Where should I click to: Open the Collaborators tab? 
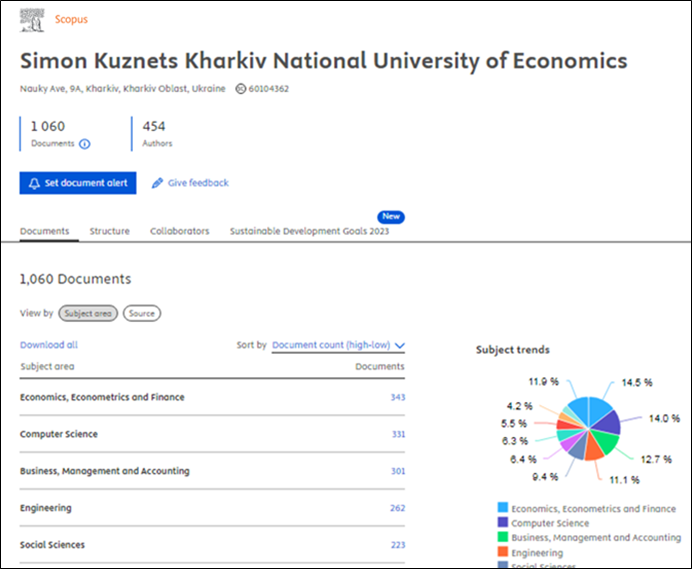tap(180, 231)
